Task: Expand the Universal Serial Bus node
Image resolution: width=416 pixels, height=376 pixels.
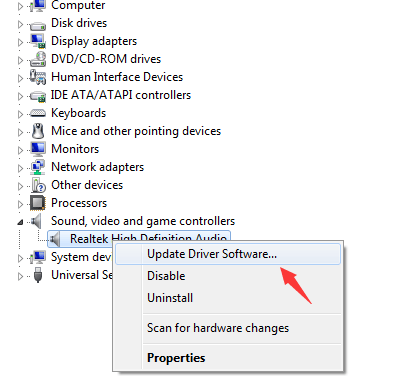Action: tap(20, 276)
